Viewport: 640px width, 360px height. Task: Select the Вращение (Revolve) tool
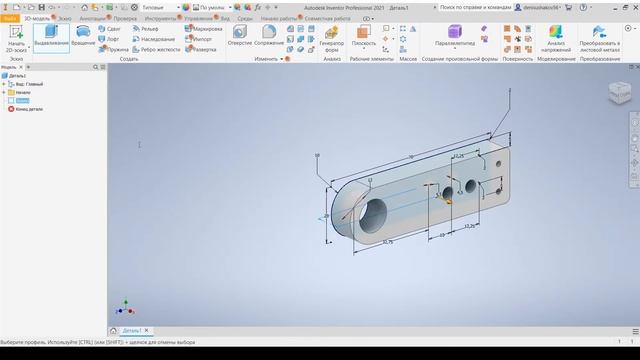(x=83, y=36)
